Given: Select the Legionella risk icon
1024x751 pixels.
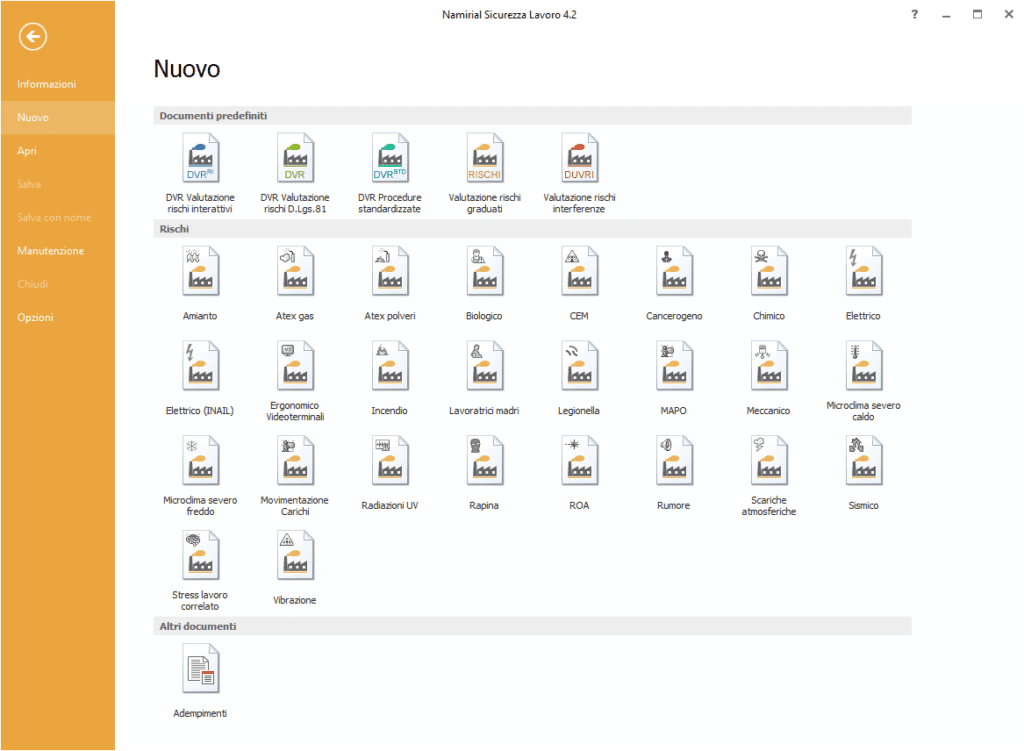Looking at the screenshot, I should point(579,366).
